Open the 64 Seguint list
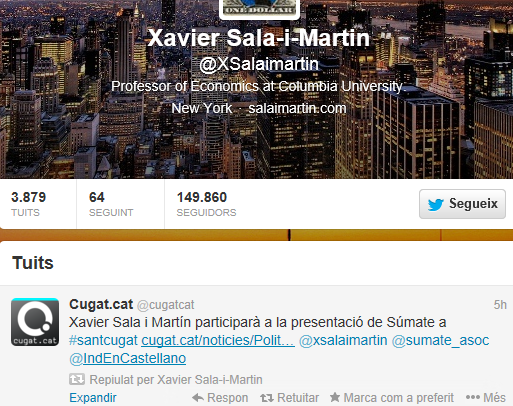The height and width of the screenshot is (406, 513). point(111,204)
